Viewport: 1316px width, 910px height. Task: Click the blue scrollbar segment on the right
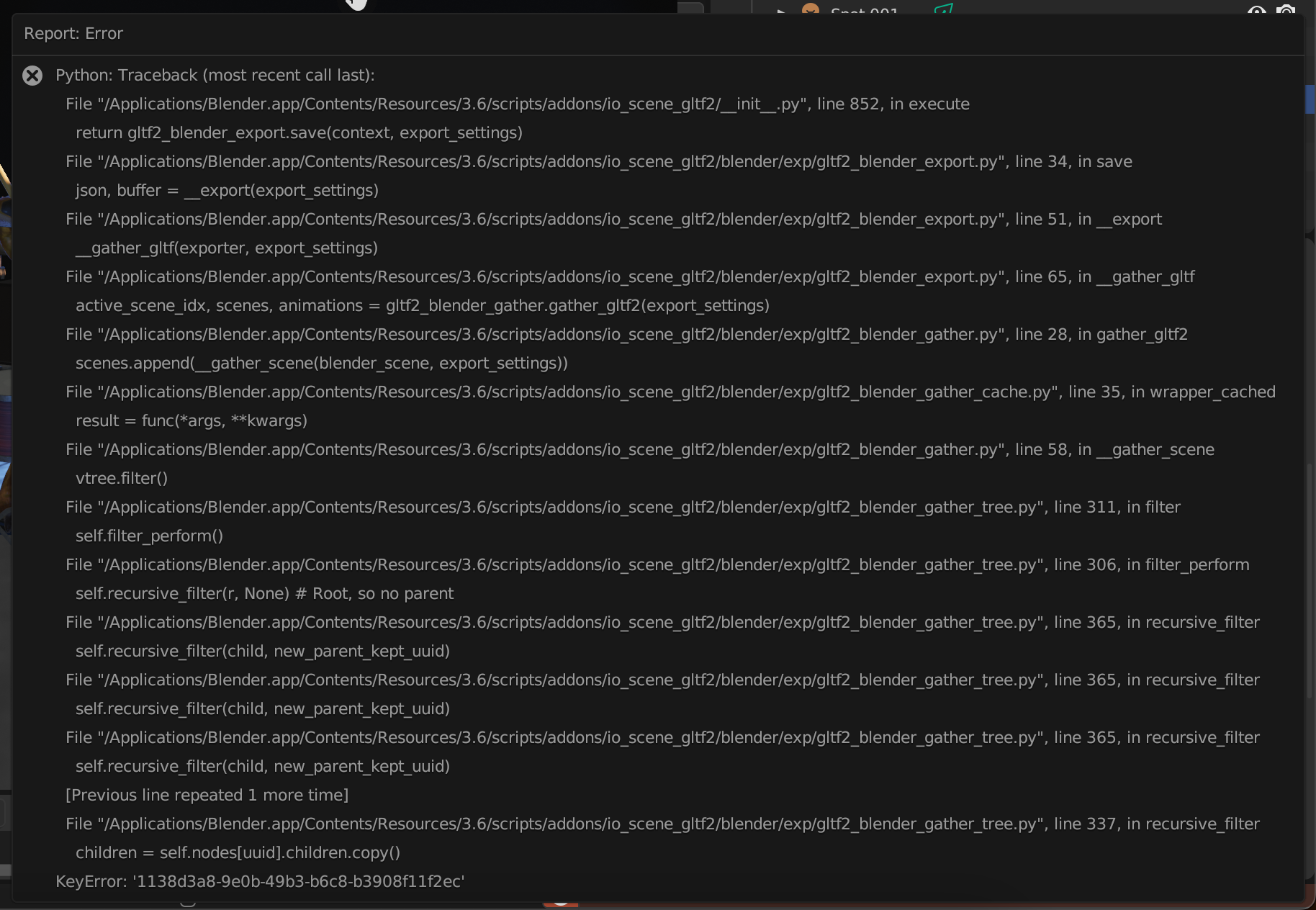tap(1310, 99)
